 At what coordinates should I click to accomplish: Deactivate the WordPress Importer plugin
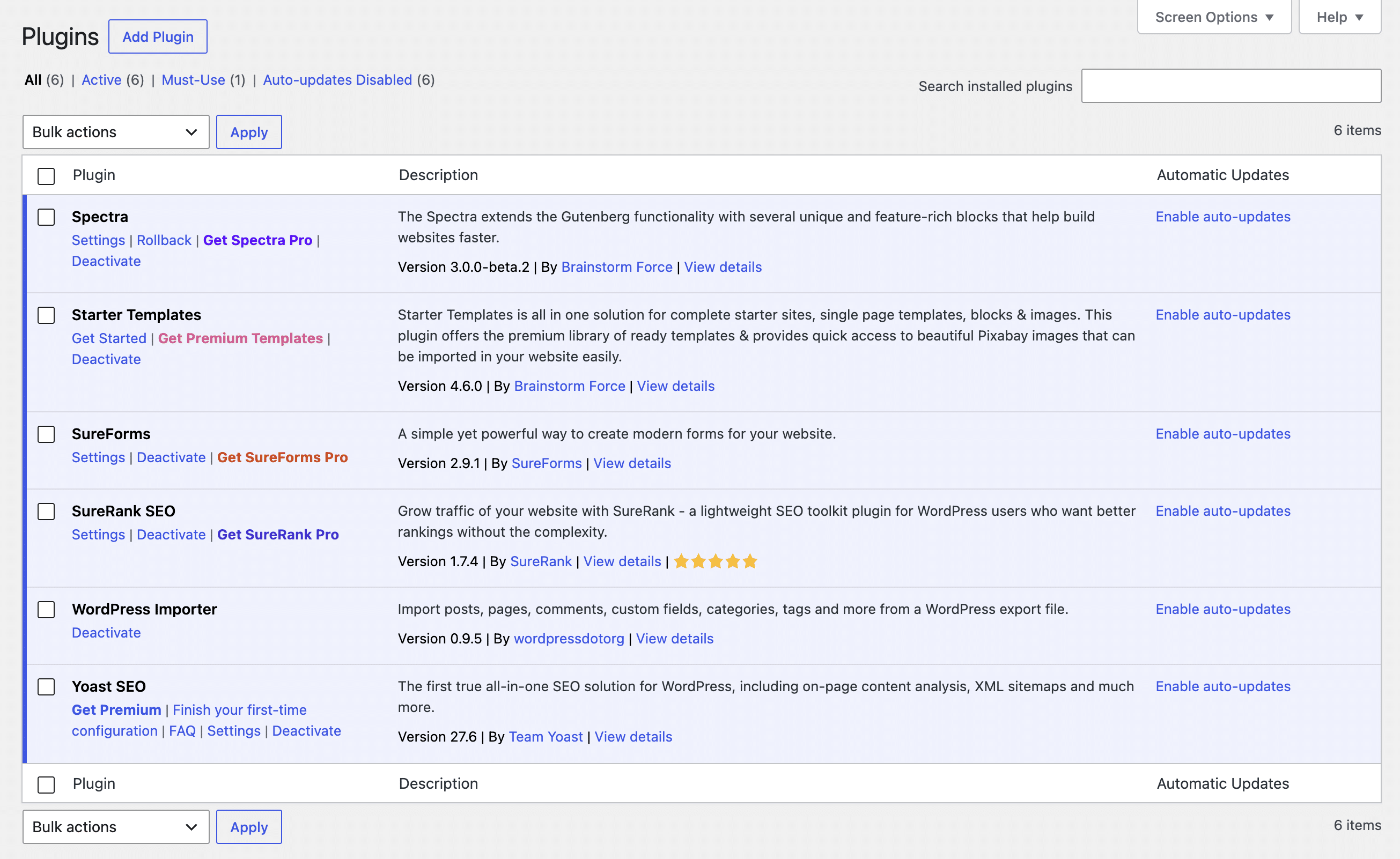pos(106,633)
